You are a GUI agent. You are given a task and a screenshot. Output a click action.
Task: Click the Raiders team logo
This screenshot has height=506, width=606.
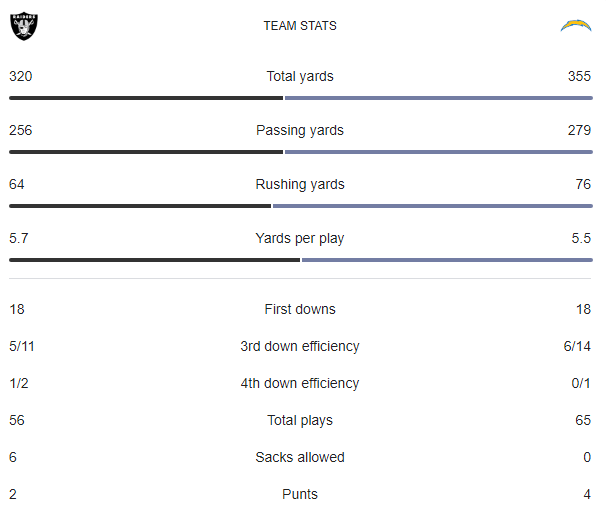[x=23, y=26]
